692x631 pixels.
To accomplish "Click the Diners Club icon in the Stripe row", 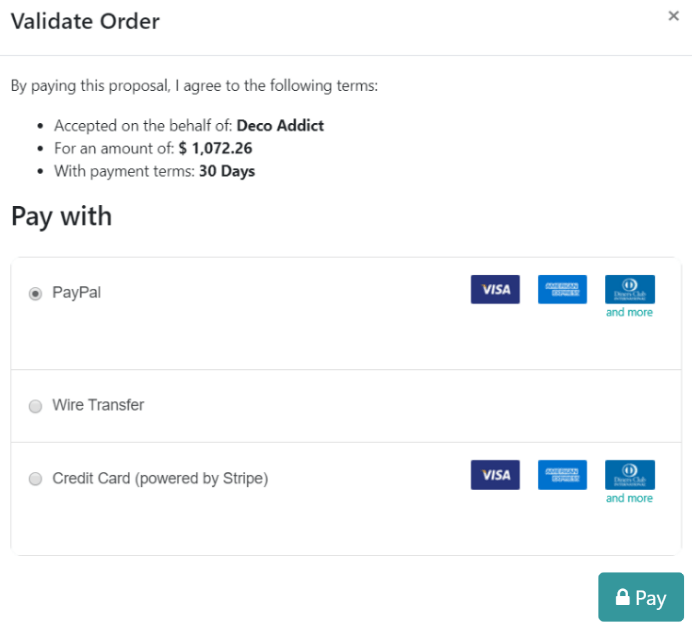I will [630, 474].
